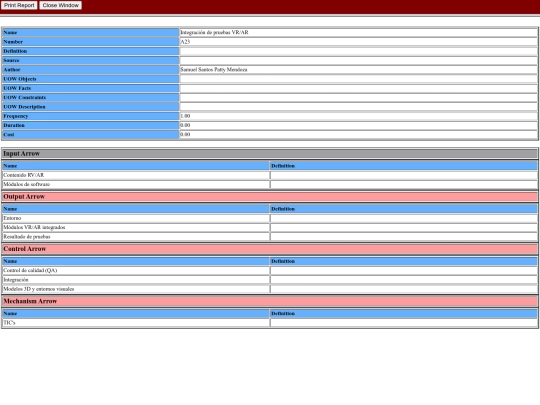Click the 'Definition' label in properties table

(x=90, y=51)
